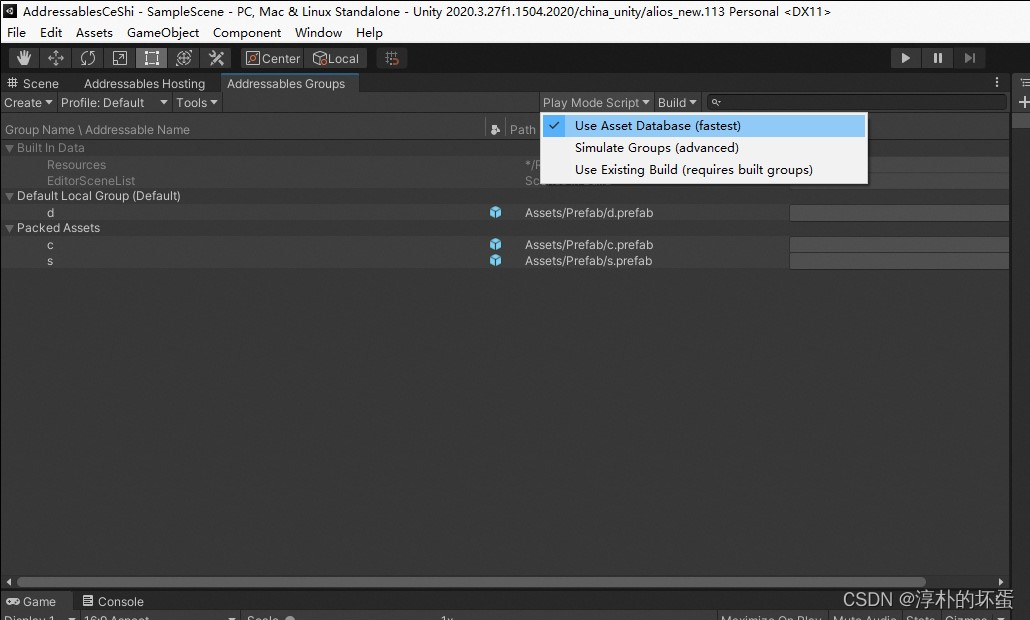Collapse the Packed Assets group
1030x620 pixels.
(x=9, y=229)
